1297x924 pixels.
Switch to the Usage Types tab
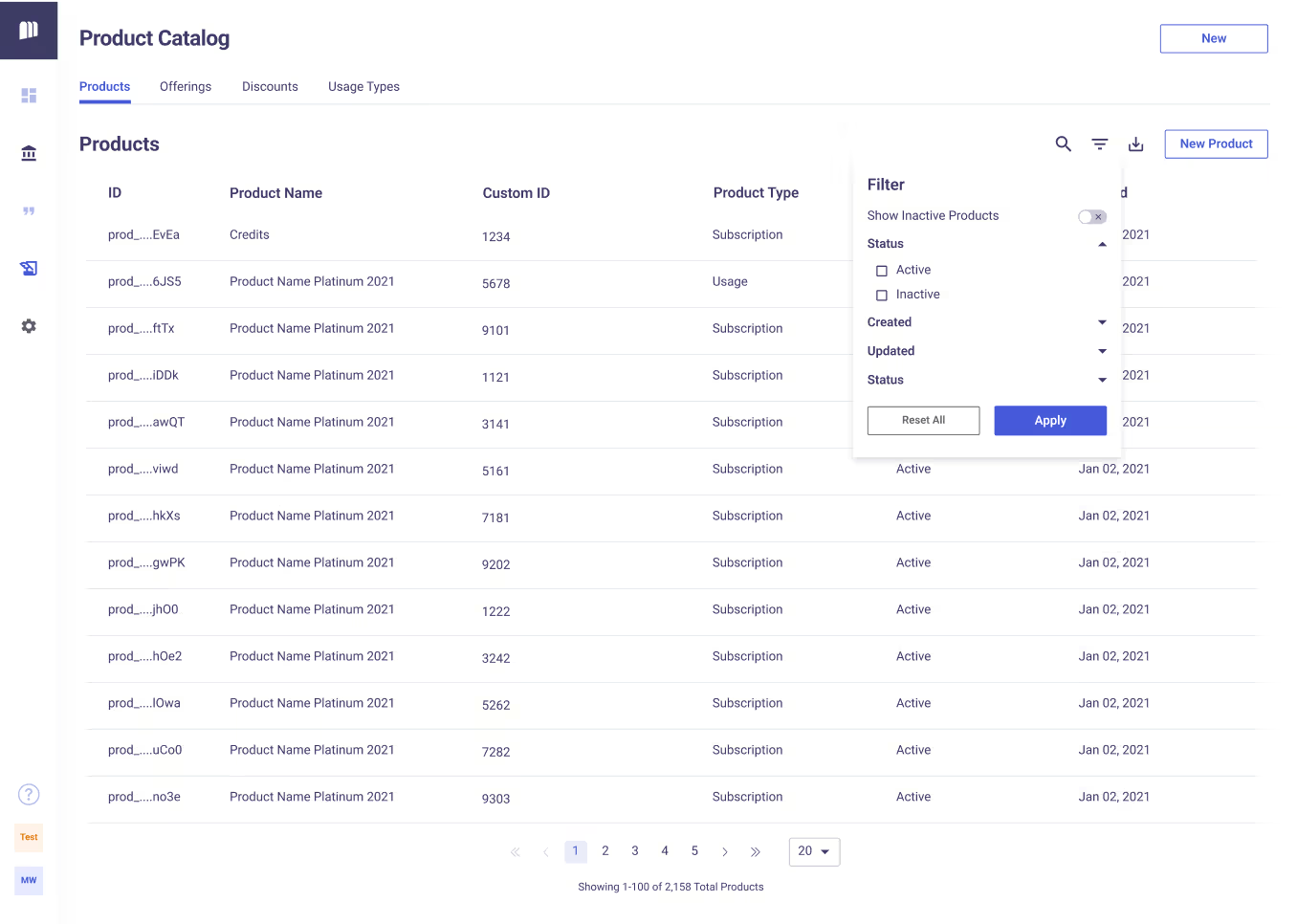(x=363, y=87)
